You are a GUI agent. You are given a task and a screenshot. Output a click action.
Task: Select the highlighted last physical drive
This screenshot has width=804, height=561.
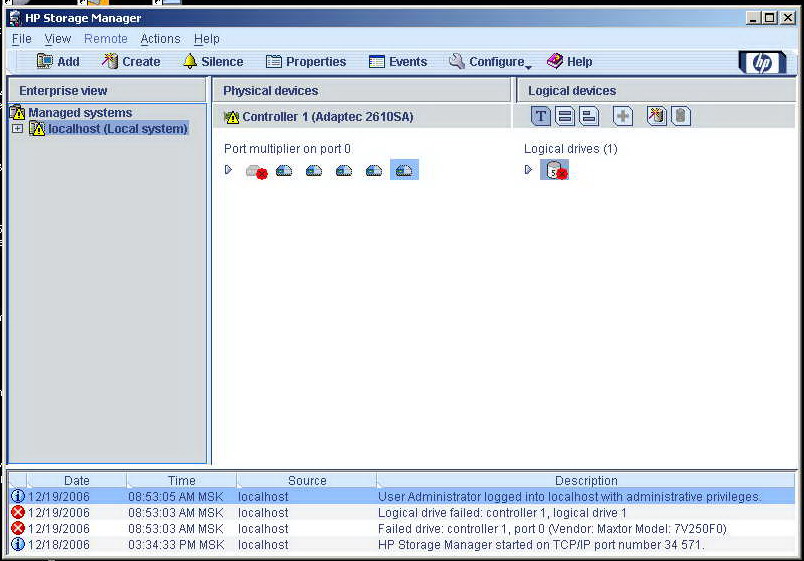(404, 170)
